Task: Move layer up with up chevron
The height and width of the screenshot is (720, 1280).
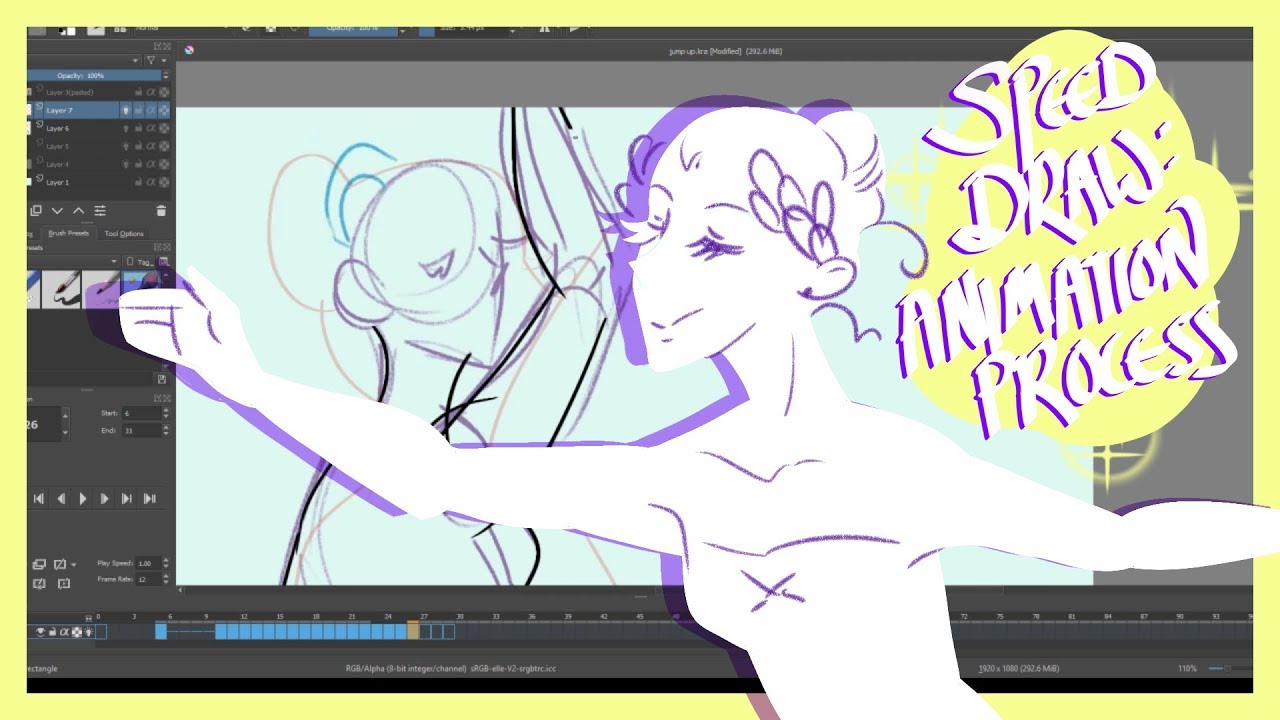Action: point(78,211)
